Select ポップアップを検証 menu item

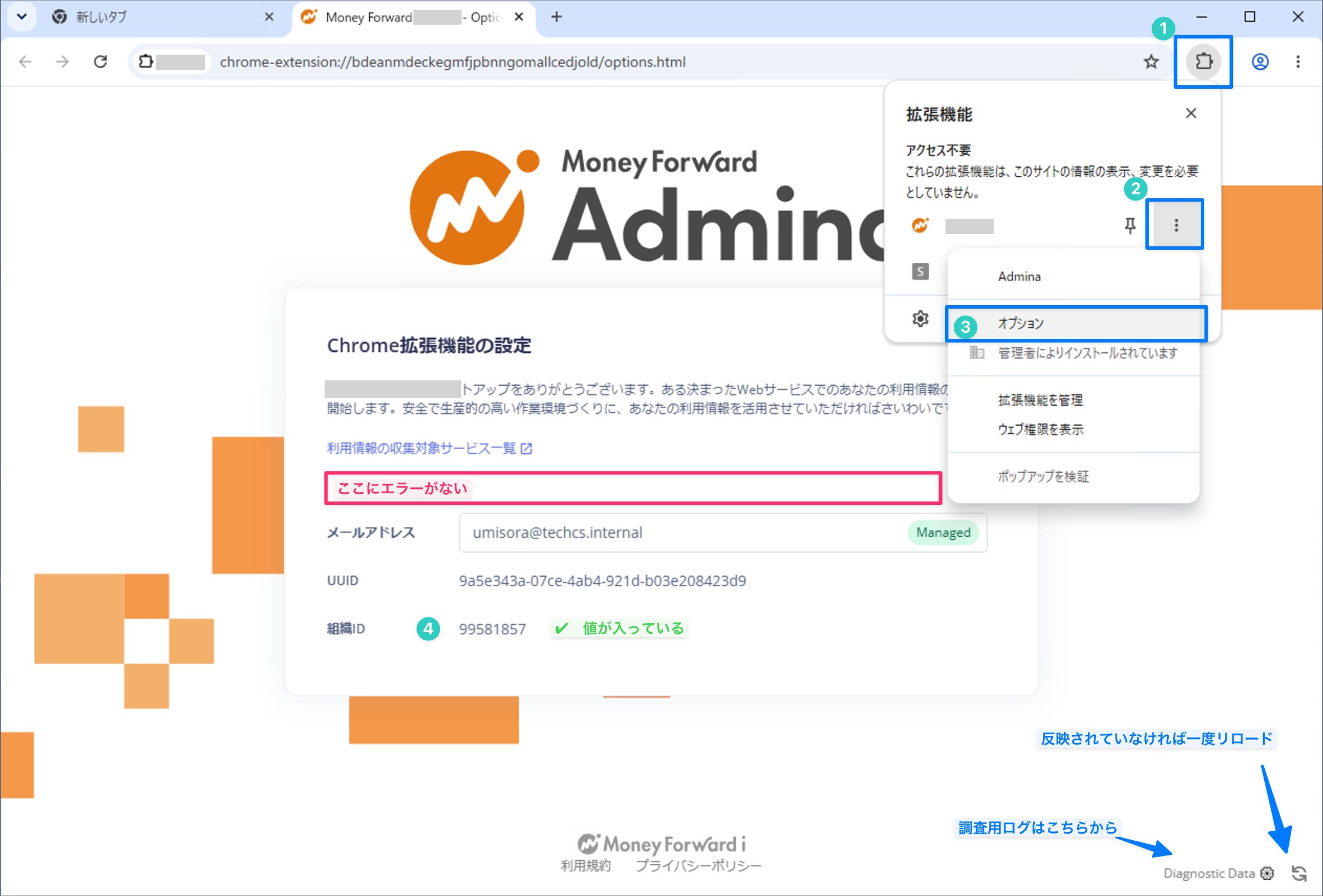pos(1074,477)
